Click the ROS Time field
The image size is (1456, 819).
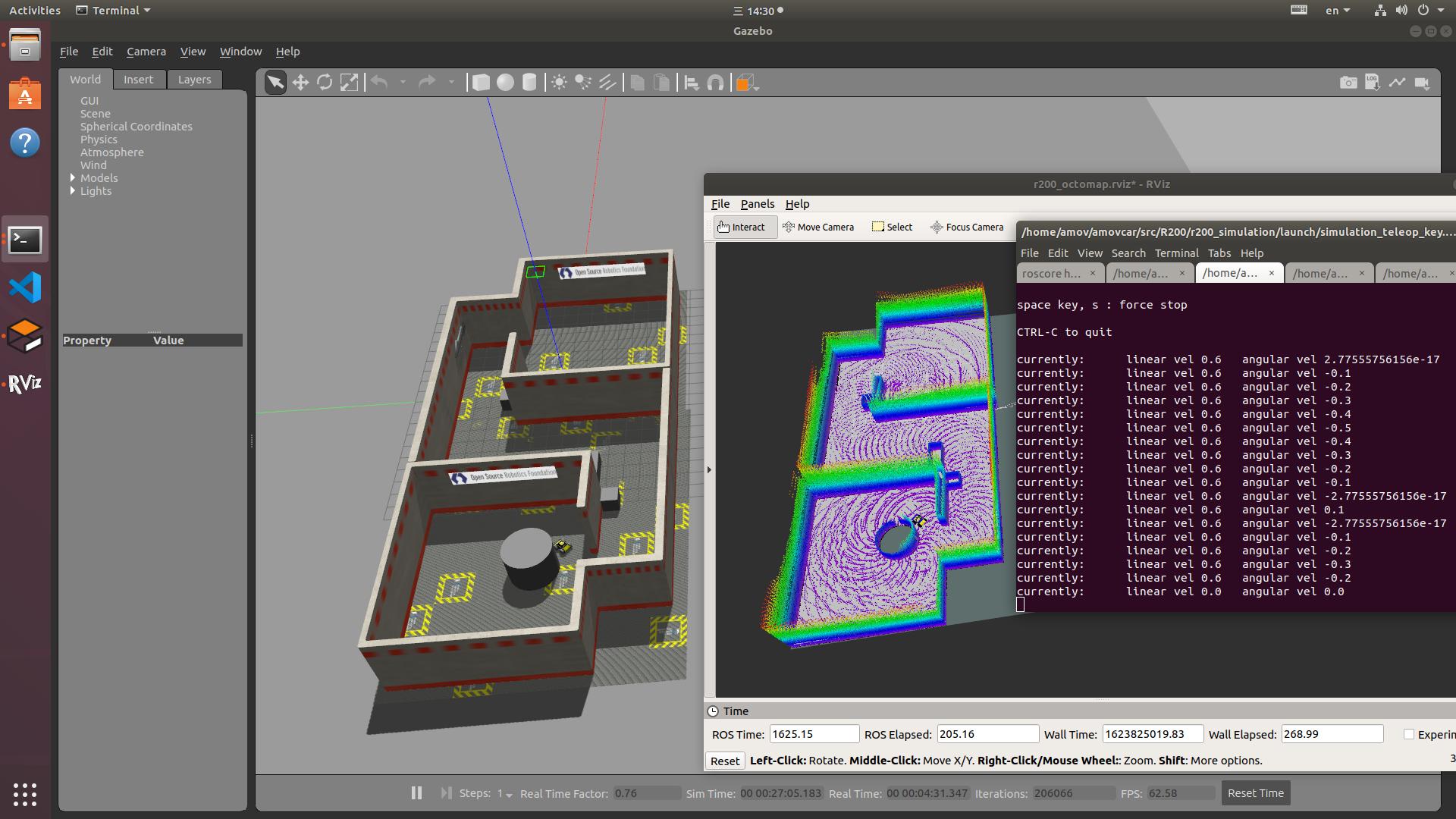click(x=814, y=734)
